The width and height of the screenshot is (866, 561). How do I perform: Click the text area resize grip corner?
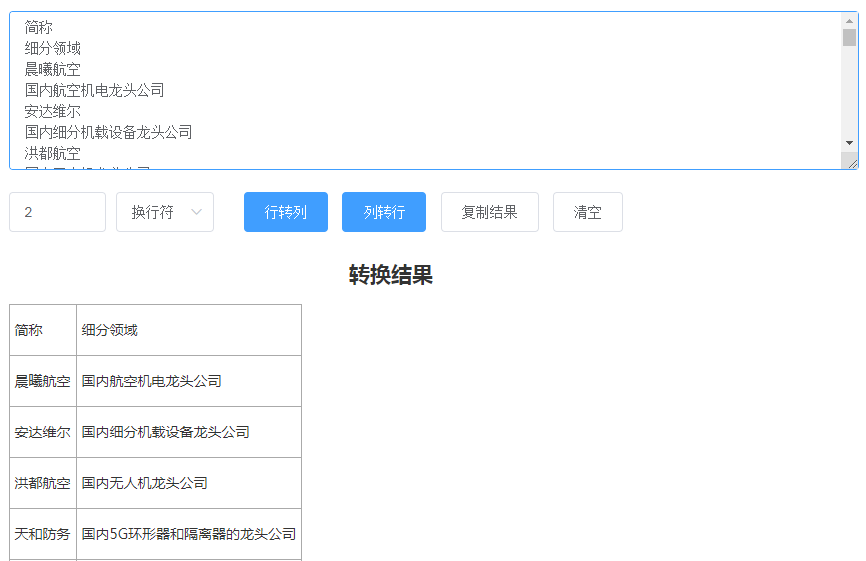point(851,162)
